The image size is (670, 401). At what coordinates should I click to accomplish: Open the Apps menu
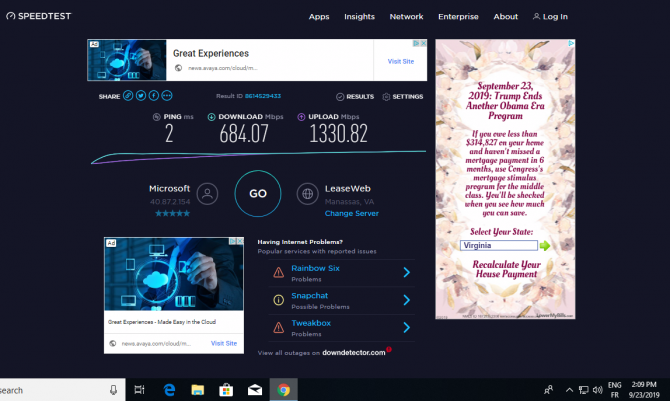319,17
